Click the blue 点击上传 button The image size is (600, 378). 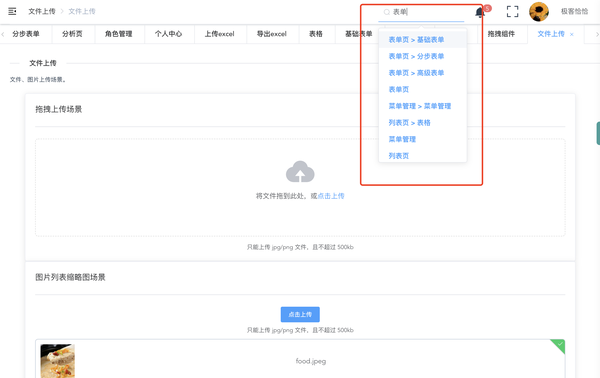[300, 314]
